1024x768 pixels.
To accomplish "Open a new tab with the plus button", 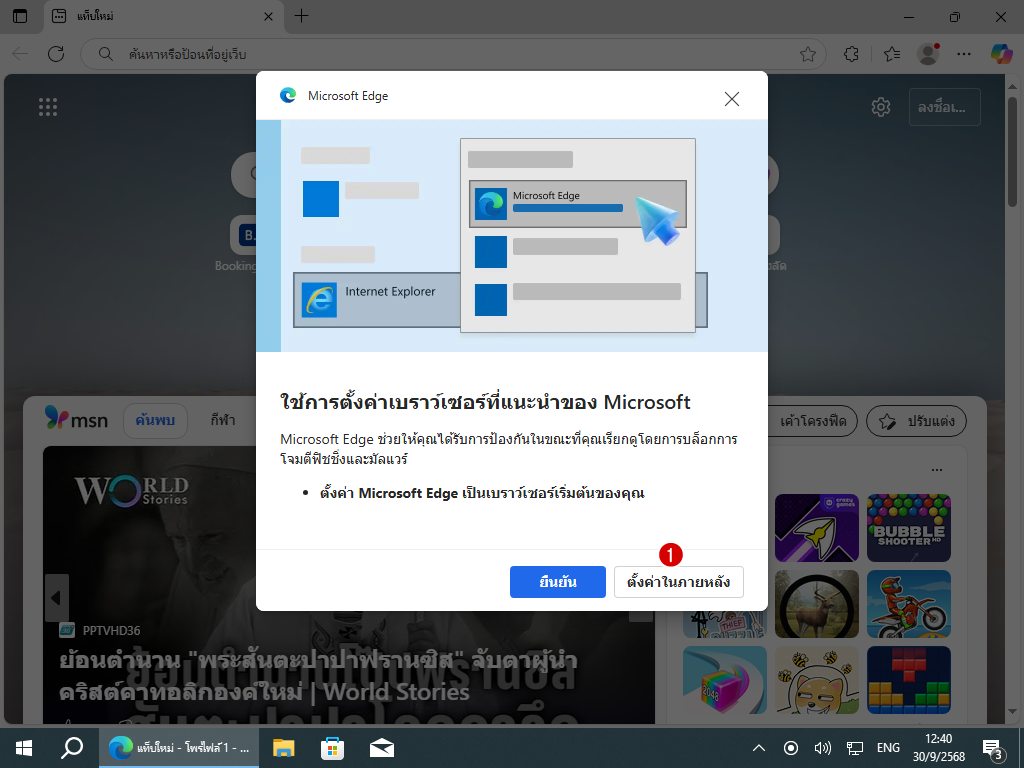I will click(x=301, y=16).
